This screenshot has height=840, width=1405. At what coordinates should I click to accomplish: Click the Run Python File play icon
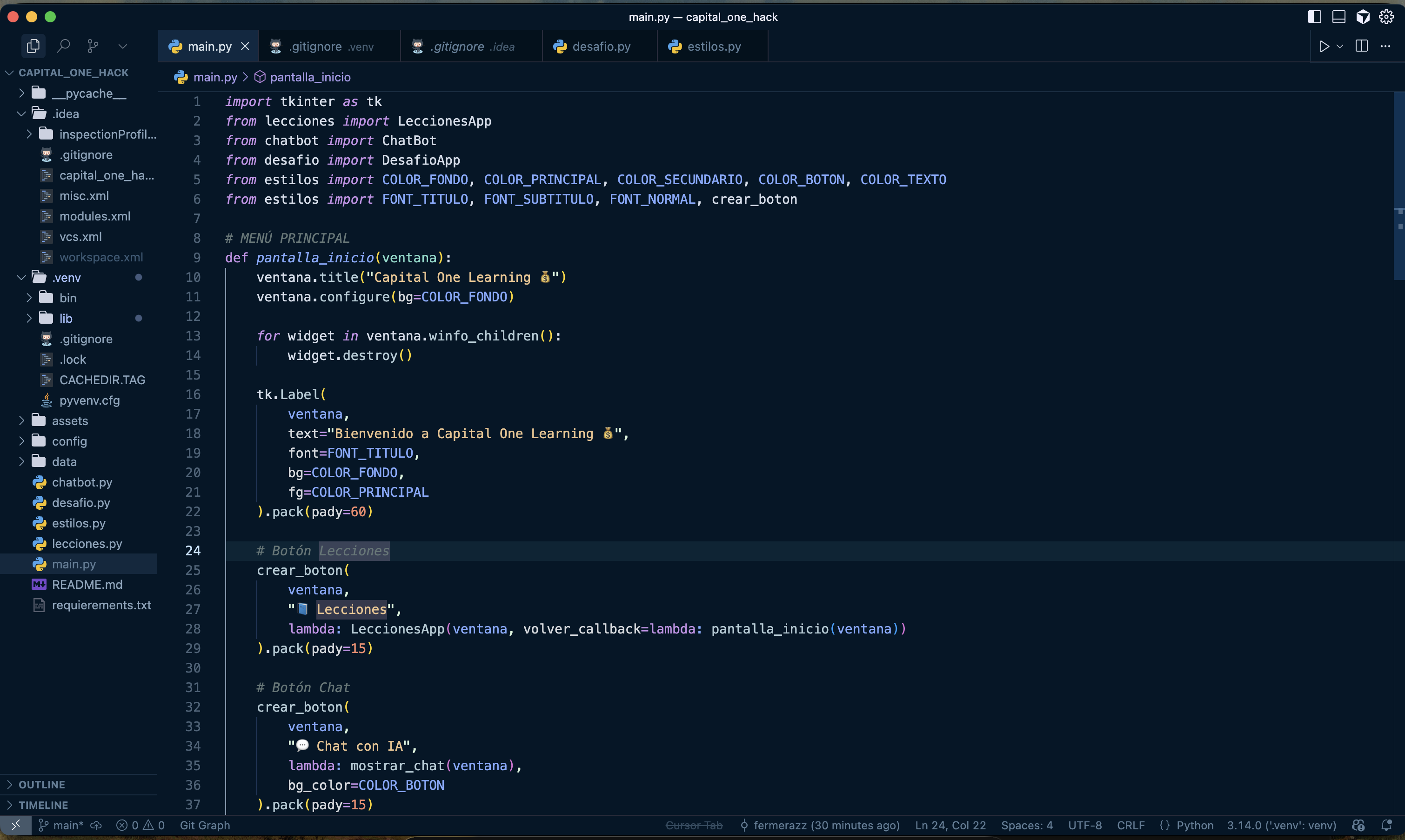1324,47
